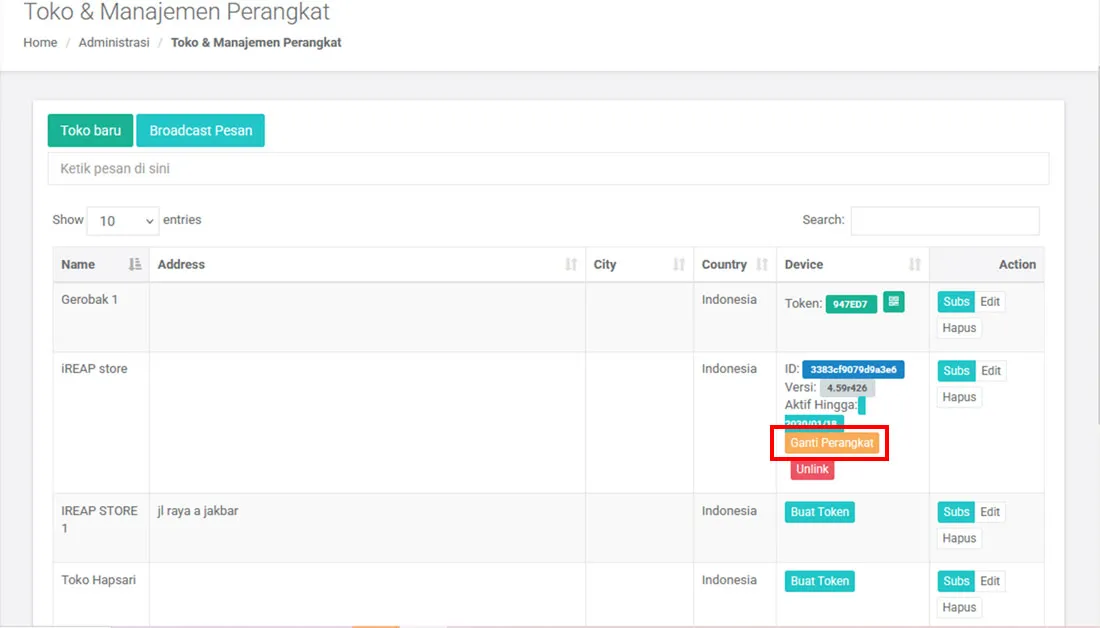Click Subs for IREAP STORE 1
1100x628 pixels.
click(x=956, y=512)
